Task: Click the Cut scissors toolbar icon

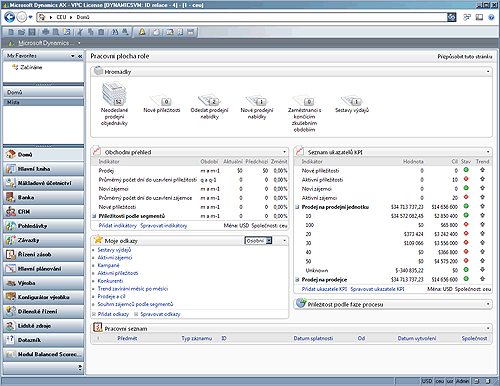Action: point(80,32)
